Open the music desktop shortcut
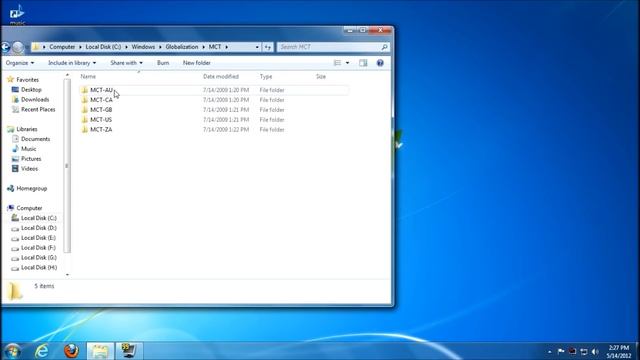Viewport: 640px width, 360px height. [x=17, y=15]
